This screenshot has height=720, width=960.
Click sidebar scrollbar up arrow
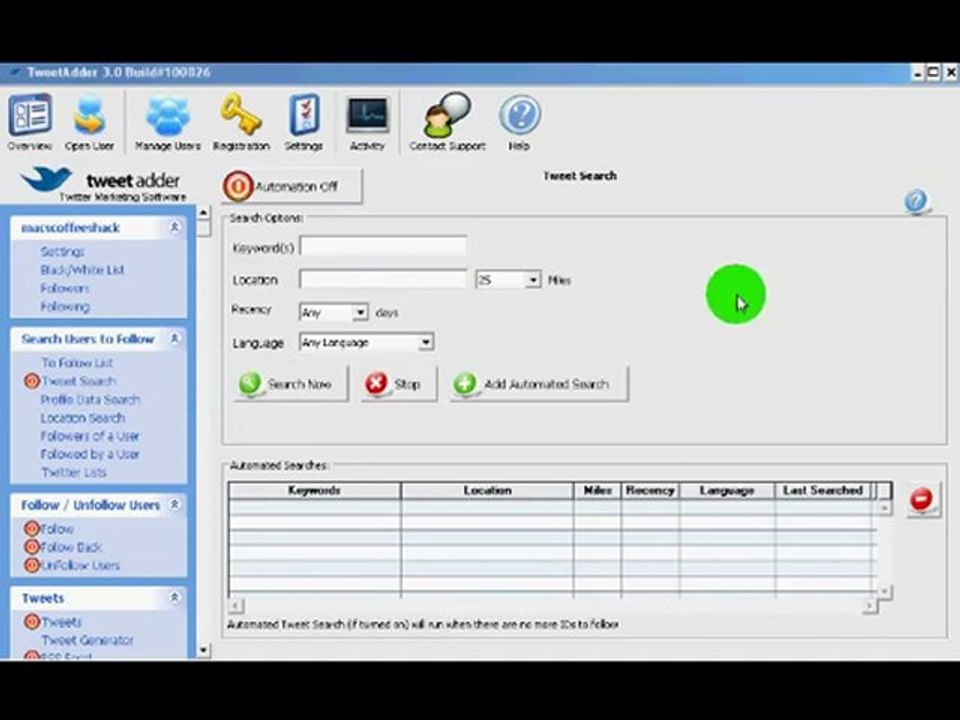pyautogui.click(x=203, y=213)
